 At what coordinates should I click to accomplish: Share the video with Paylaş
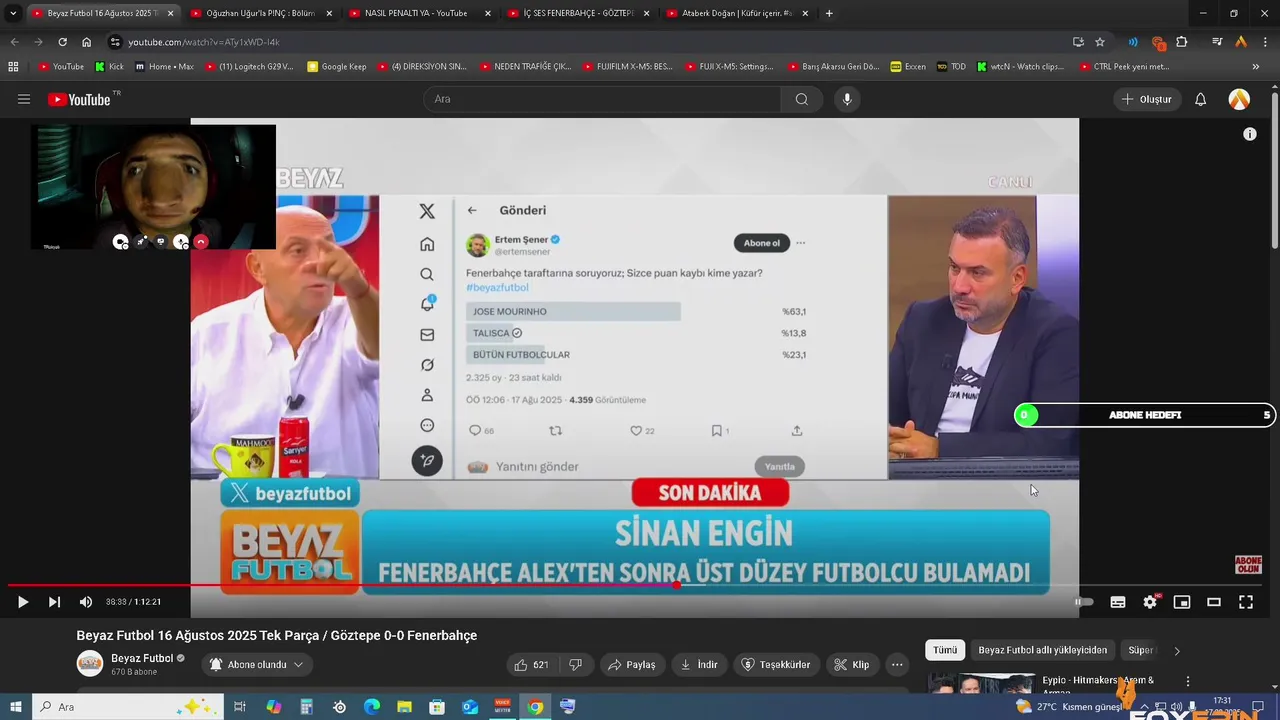click(631, 665)
